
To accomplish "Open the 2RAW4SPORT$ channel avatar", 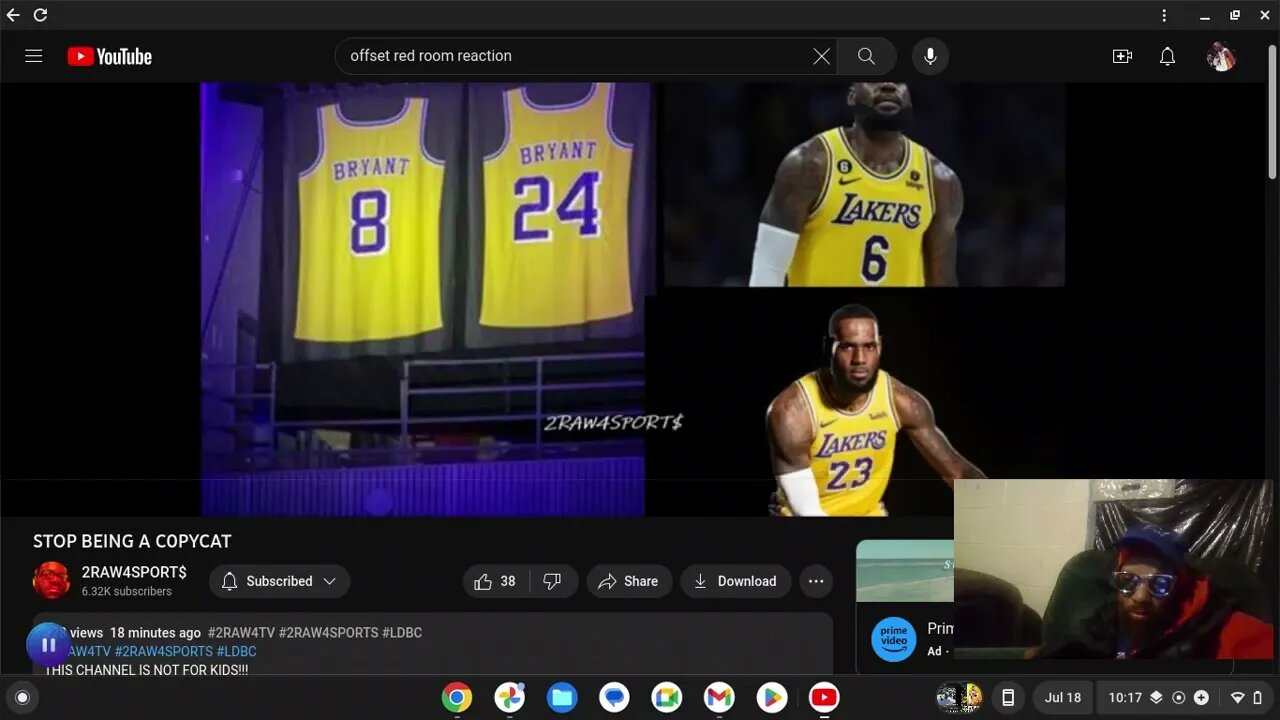I will coord(52,581).
